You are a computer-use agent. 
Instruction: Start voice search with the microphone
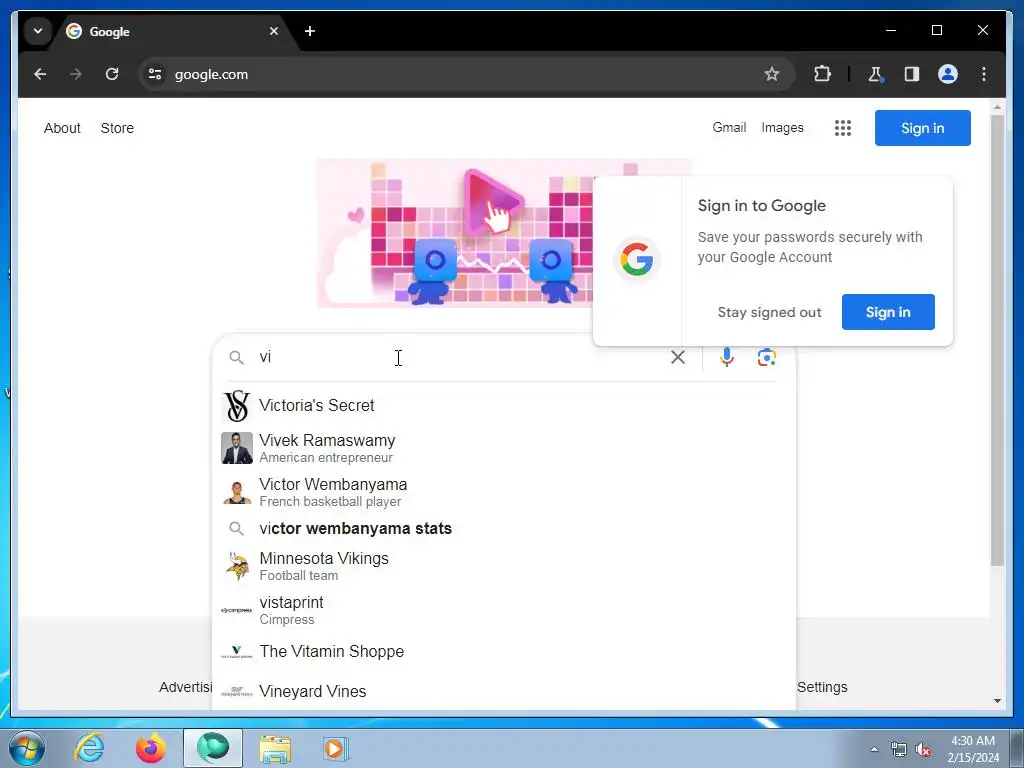click(x=727, y=357)
